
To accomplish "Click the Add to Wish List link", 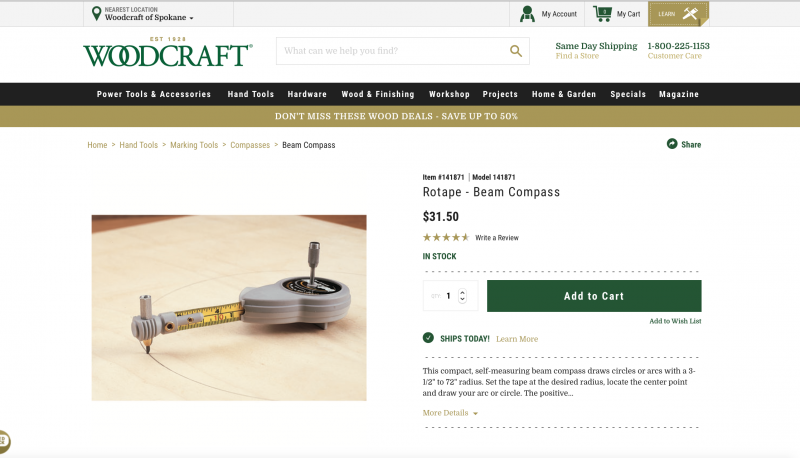I will pos(675,321).
